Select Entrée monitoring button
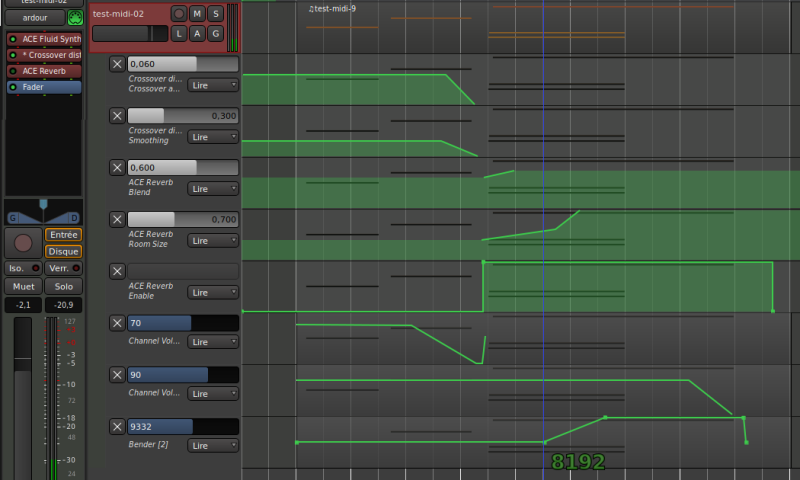 (63, 235)
